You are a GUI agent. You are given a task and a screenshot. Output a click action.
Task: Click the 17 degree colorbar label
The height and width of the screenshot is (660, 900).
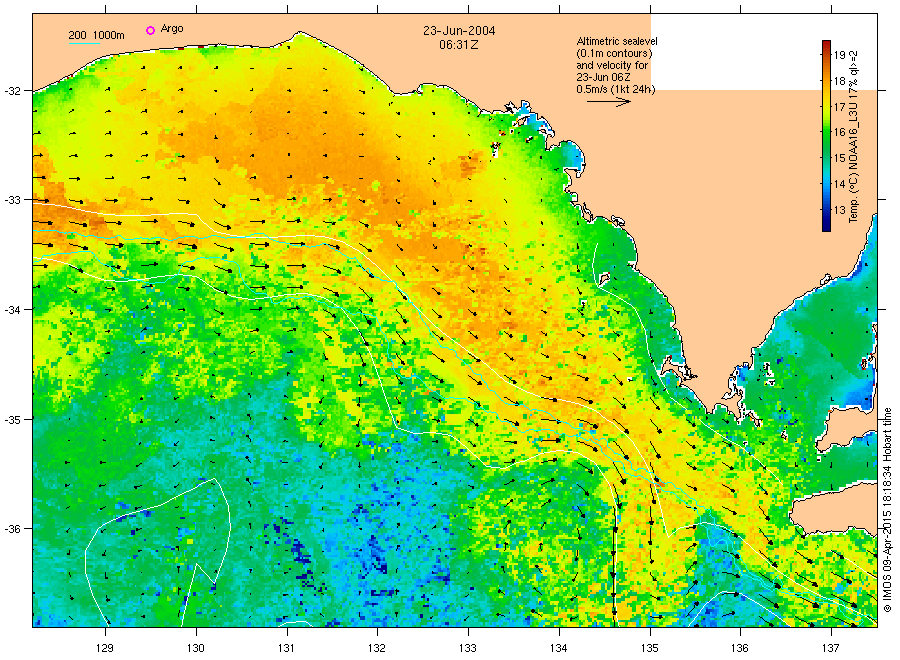(x=840, y=107)
